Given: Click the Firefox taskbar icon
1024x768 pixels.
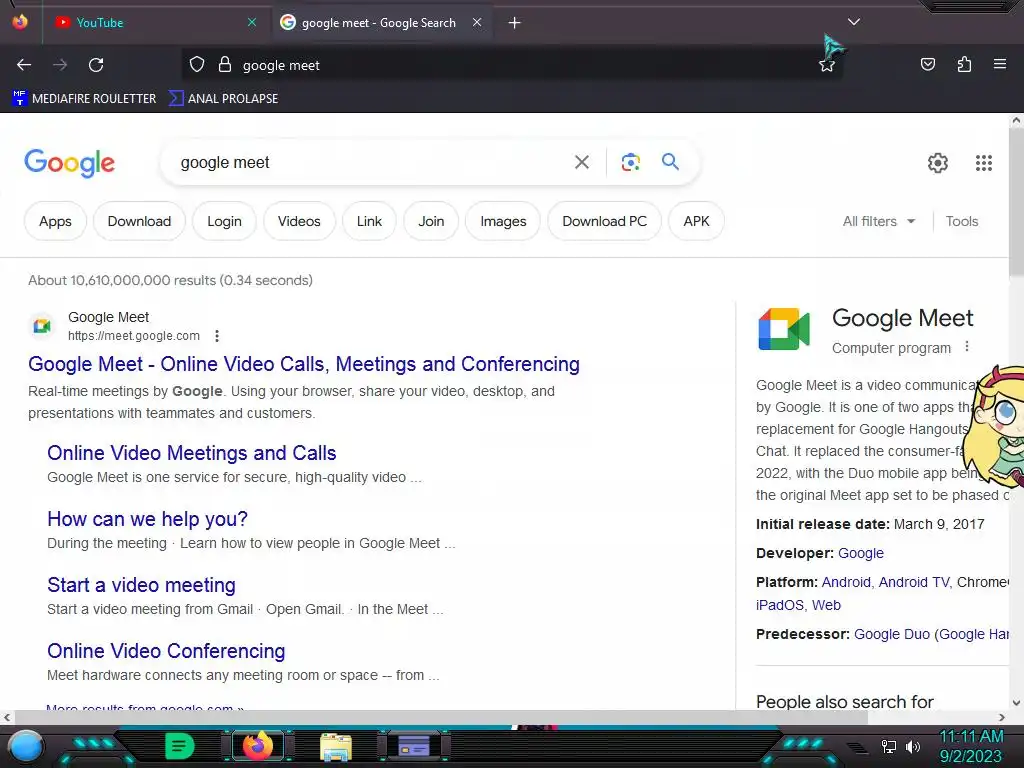Looking at the screenshot, I should click(257, 746).
